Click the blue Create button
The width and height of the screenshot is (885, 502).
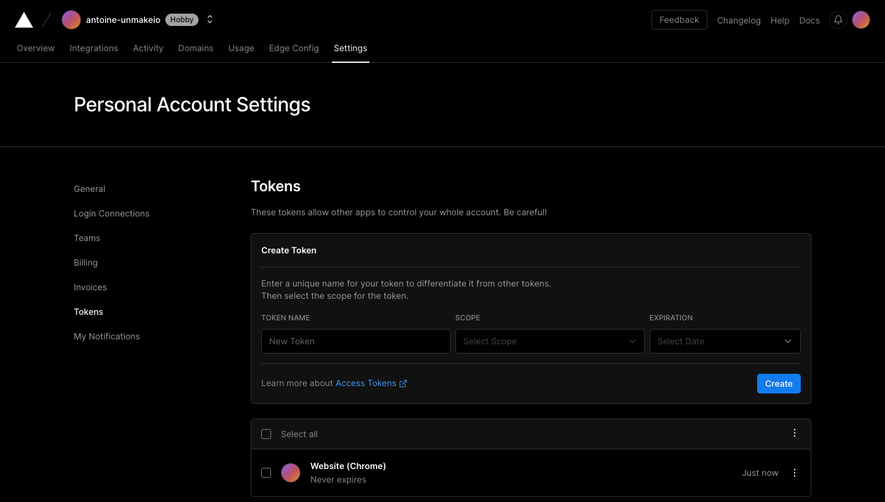[778, 384]
